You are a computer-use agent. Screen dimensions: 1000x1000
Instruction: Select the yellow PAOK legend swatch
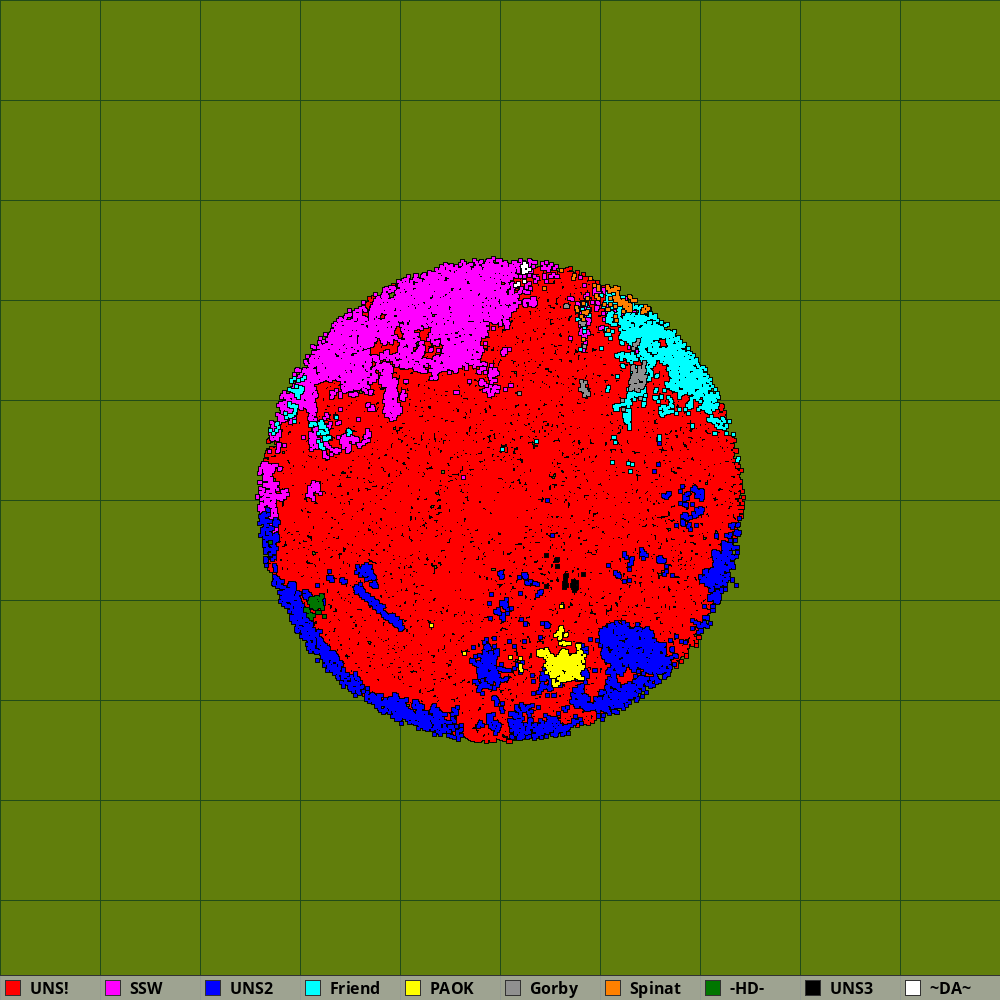(x=413, y=988)
